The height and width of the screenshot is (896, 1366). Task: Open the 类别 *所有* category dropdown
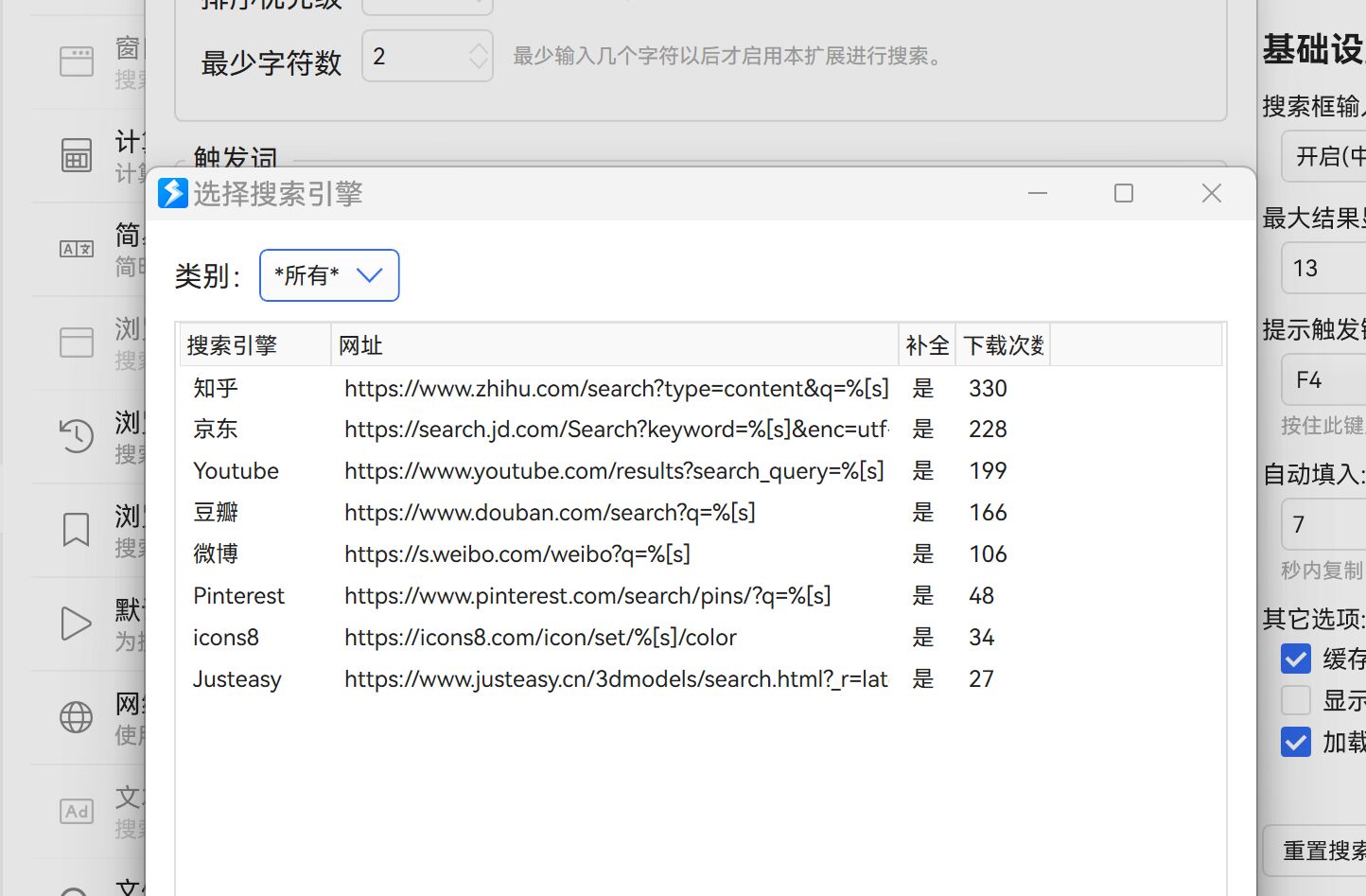coord(329,275)
